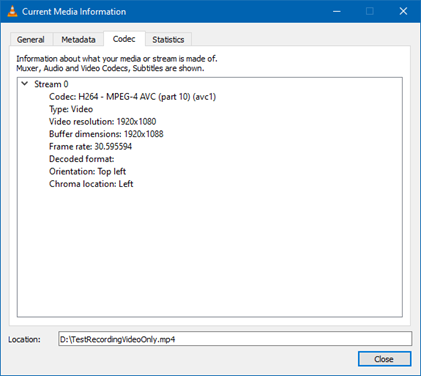Select the Type: Video row
The image size is (421, 376).
click(71, 109)
